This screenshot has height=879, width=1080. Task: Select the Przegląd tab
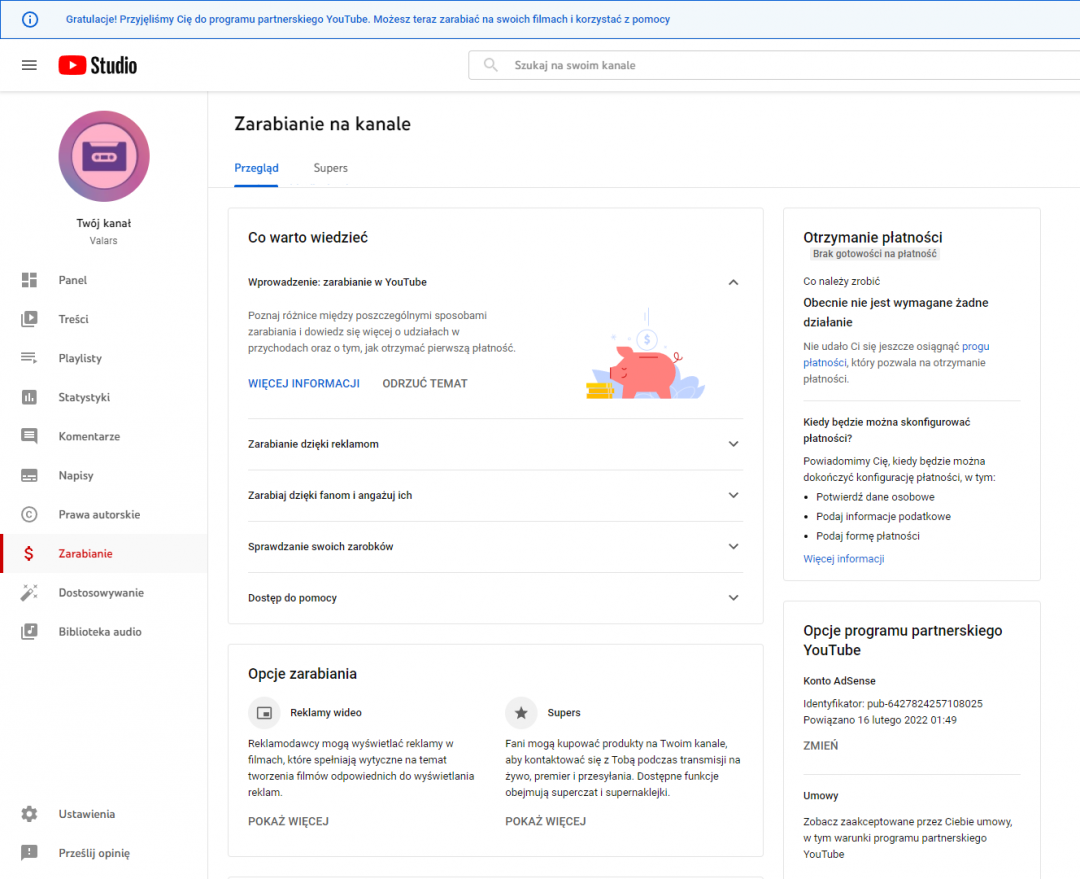pyautogui.click(x=256, y=168)
